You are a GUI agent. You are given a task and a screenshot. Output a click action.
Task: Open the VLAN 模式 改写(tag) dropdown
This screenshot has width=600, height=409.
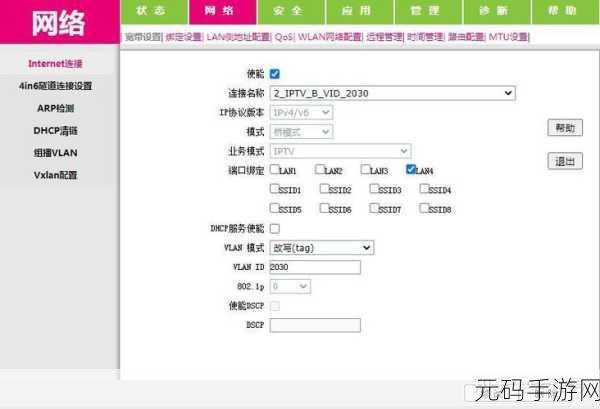coord(322,248)
